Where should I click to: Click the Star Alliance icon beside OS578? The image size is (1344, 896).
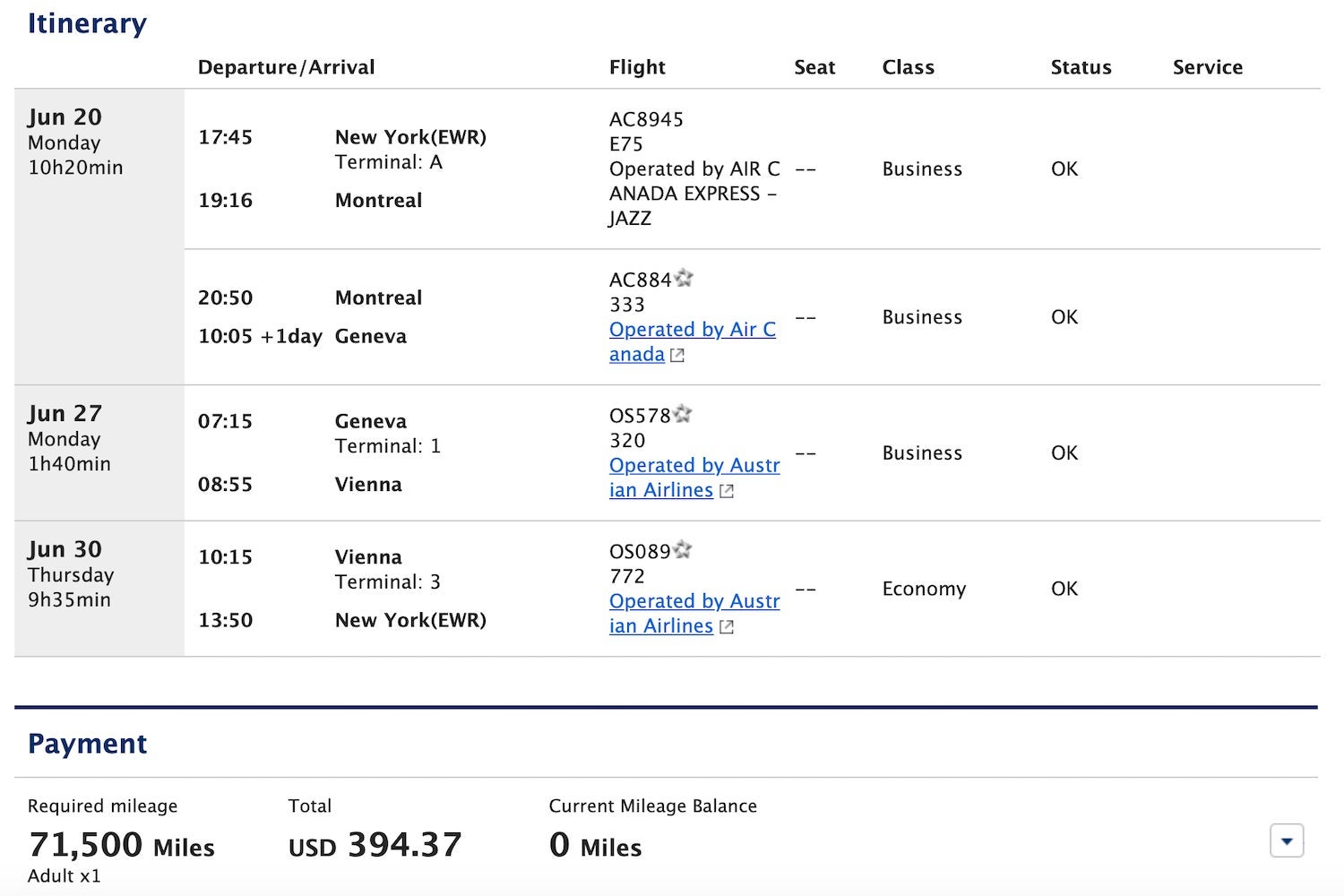coord(683,413)
